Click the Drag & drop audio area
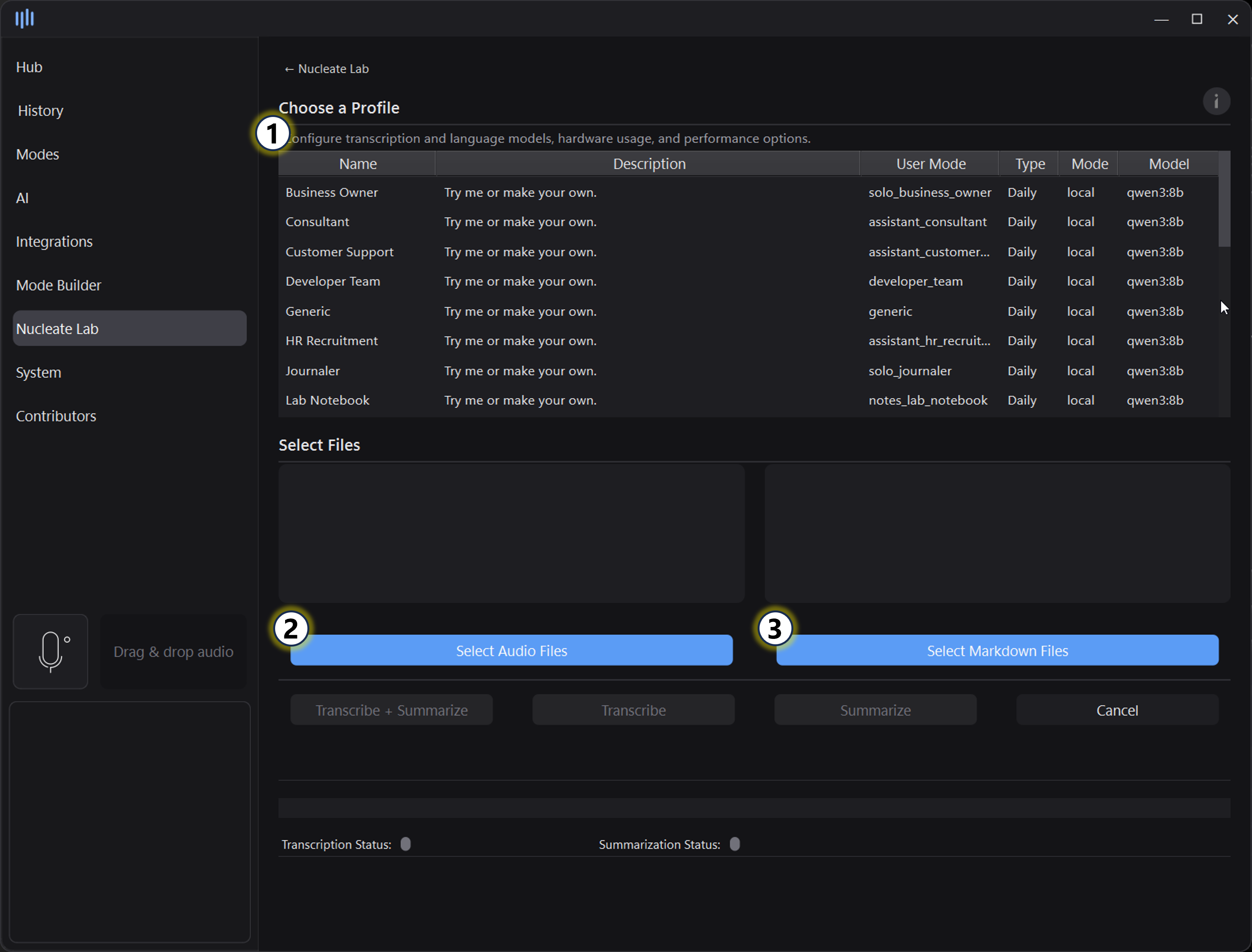The image size is (1252, 952). point(174,652)
